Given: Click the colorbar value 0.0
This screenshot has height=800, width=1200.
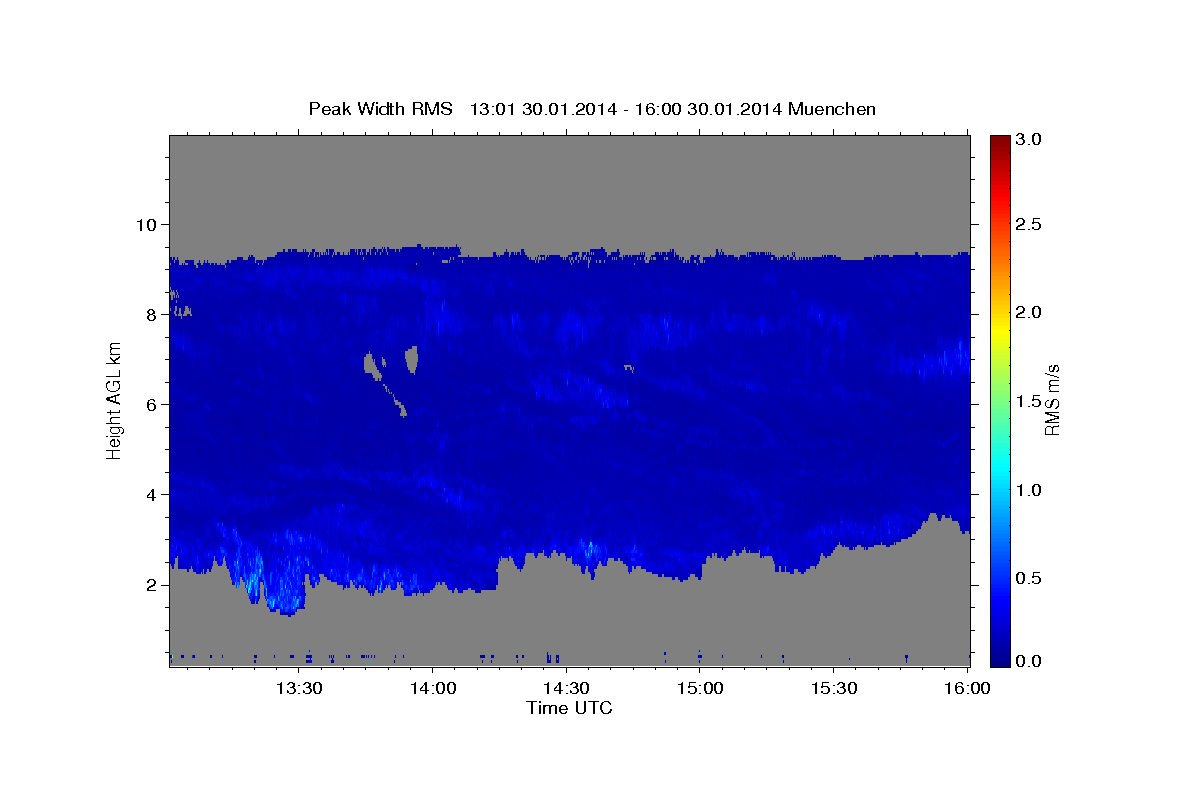Looking at the screenshot, I should tap(1030, 661).
